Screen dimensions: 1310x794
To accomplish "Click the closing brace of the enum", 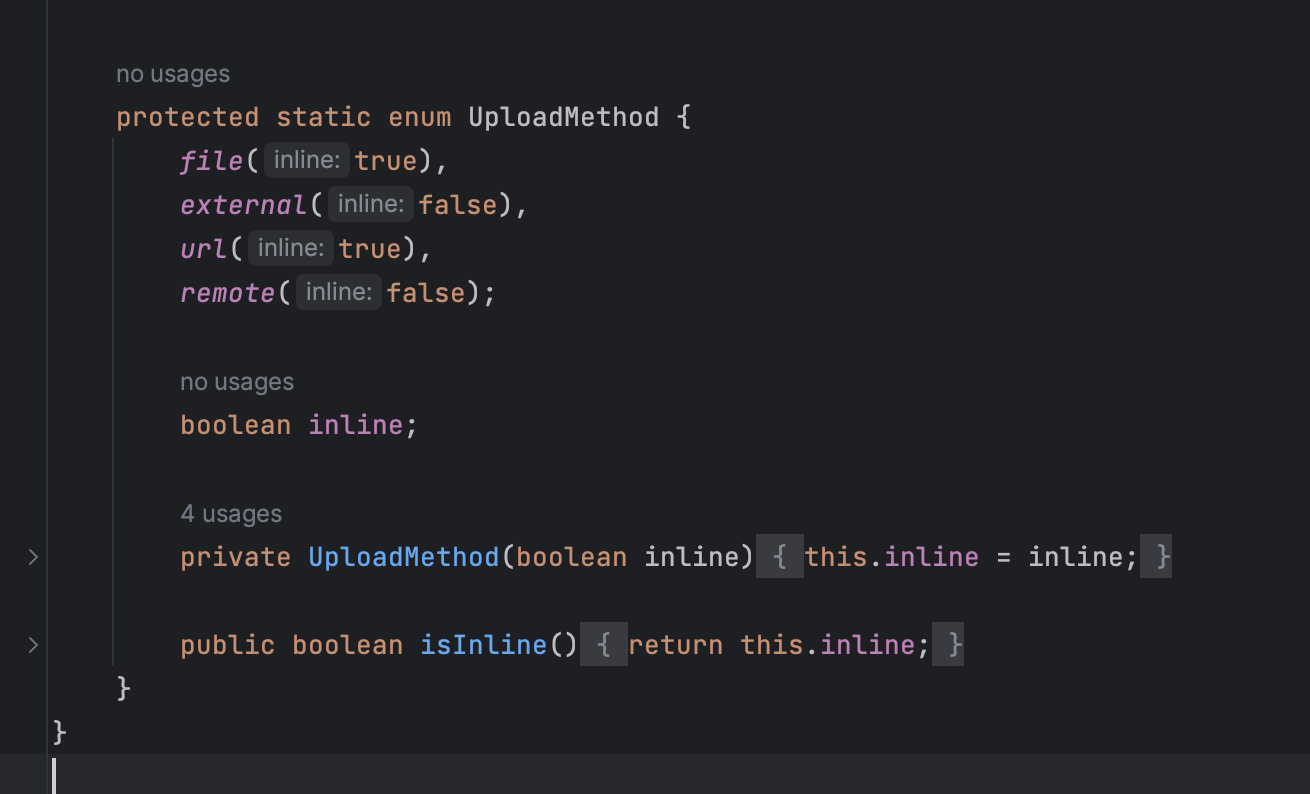I will pos(124,689).
